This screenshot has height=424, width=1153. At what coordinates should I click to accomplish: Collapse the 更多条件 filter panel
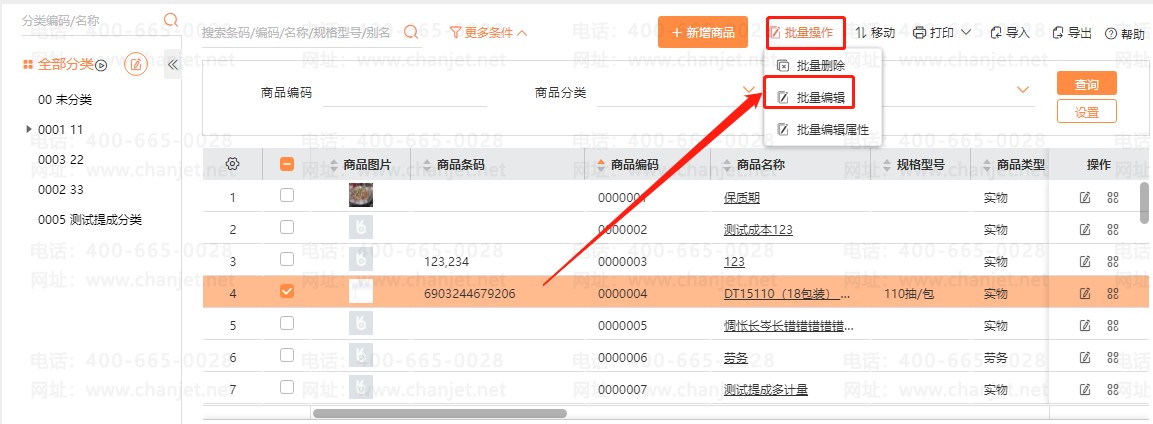488,32
